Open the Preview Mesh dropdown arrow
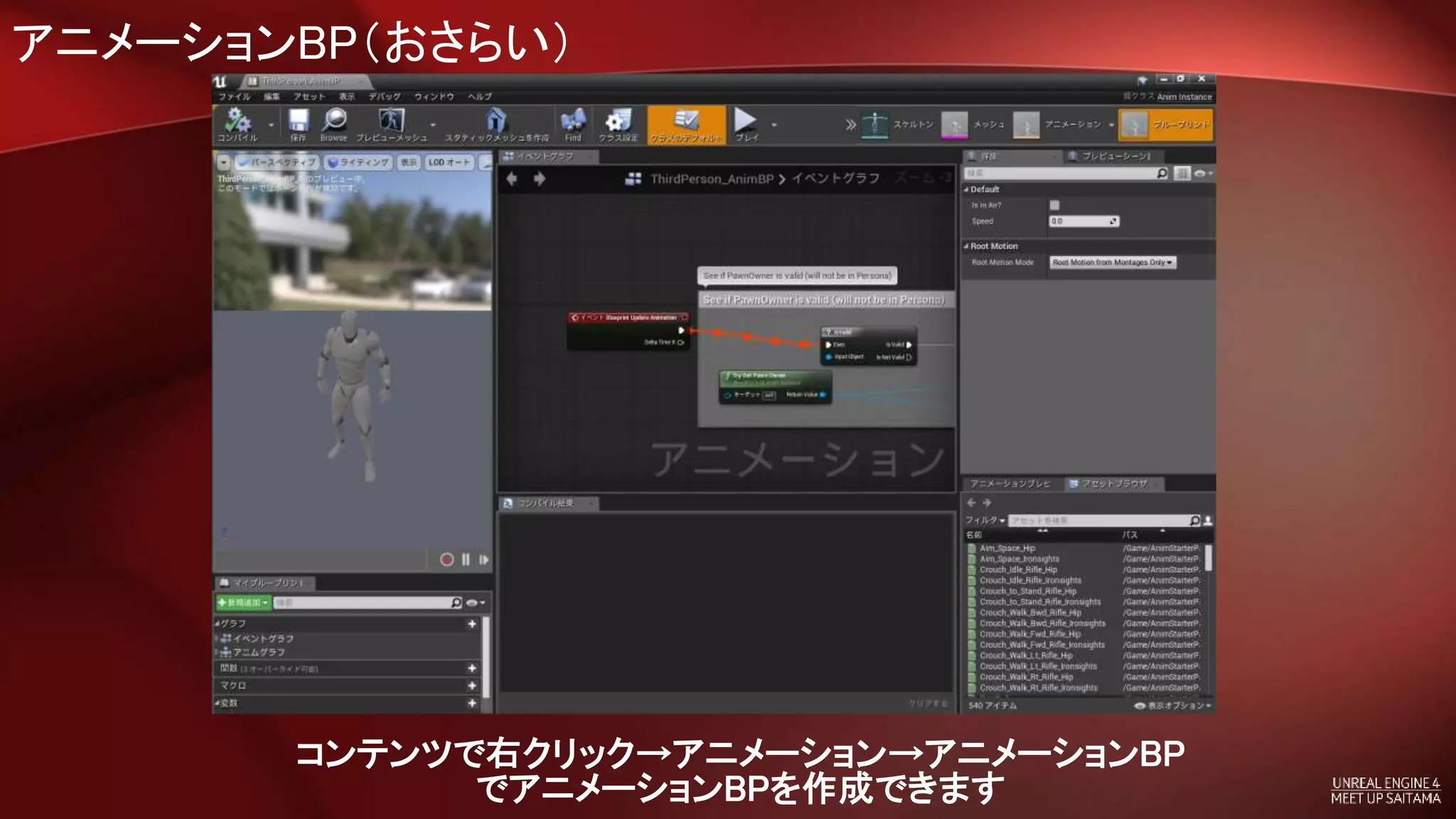Image resolution: width=1456 pixels, height=819 pixels. pyautogui.click(x=433, y=125)
